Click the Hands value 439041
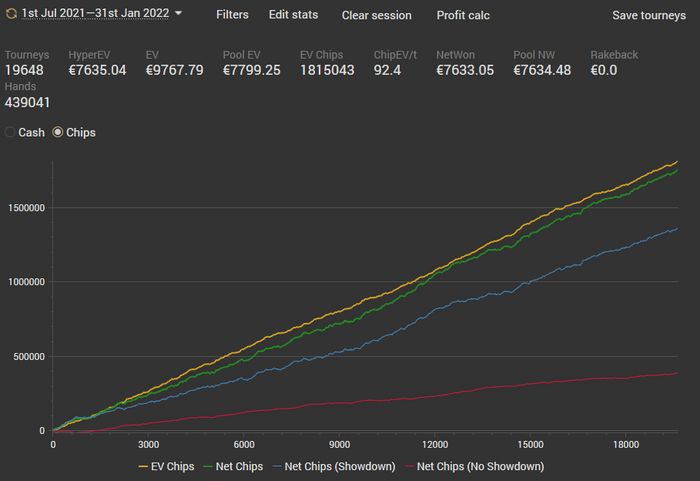 (27, 102)
